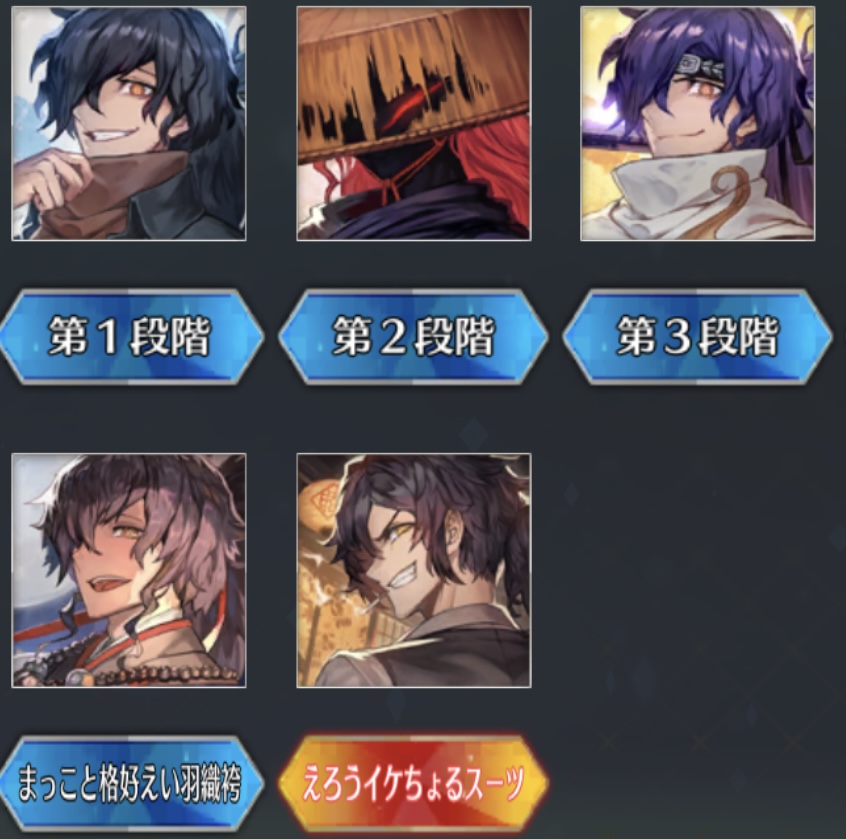Choose the straw hat portrait with red hair

[x=414, y=124]
